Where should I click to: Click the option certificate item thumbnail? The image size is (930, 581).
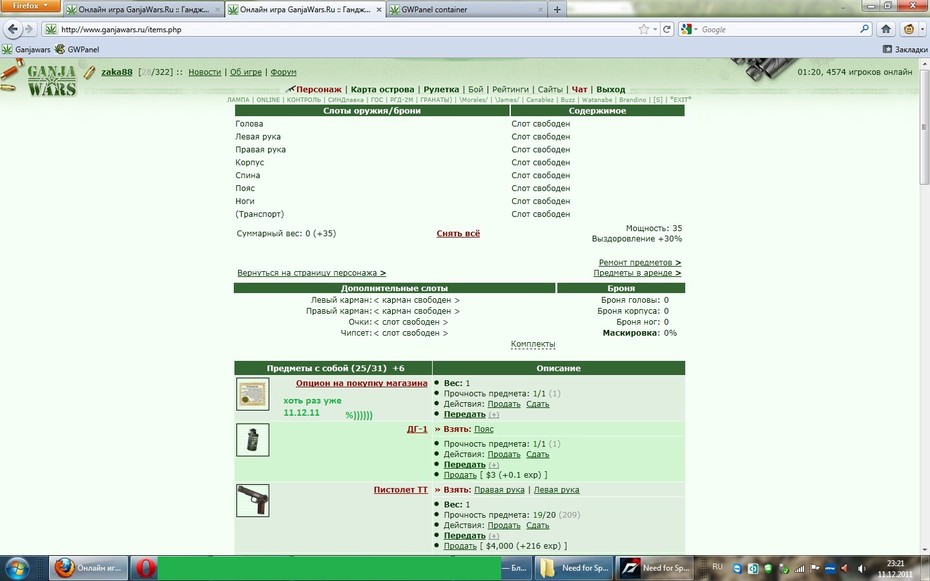[253, 394]
